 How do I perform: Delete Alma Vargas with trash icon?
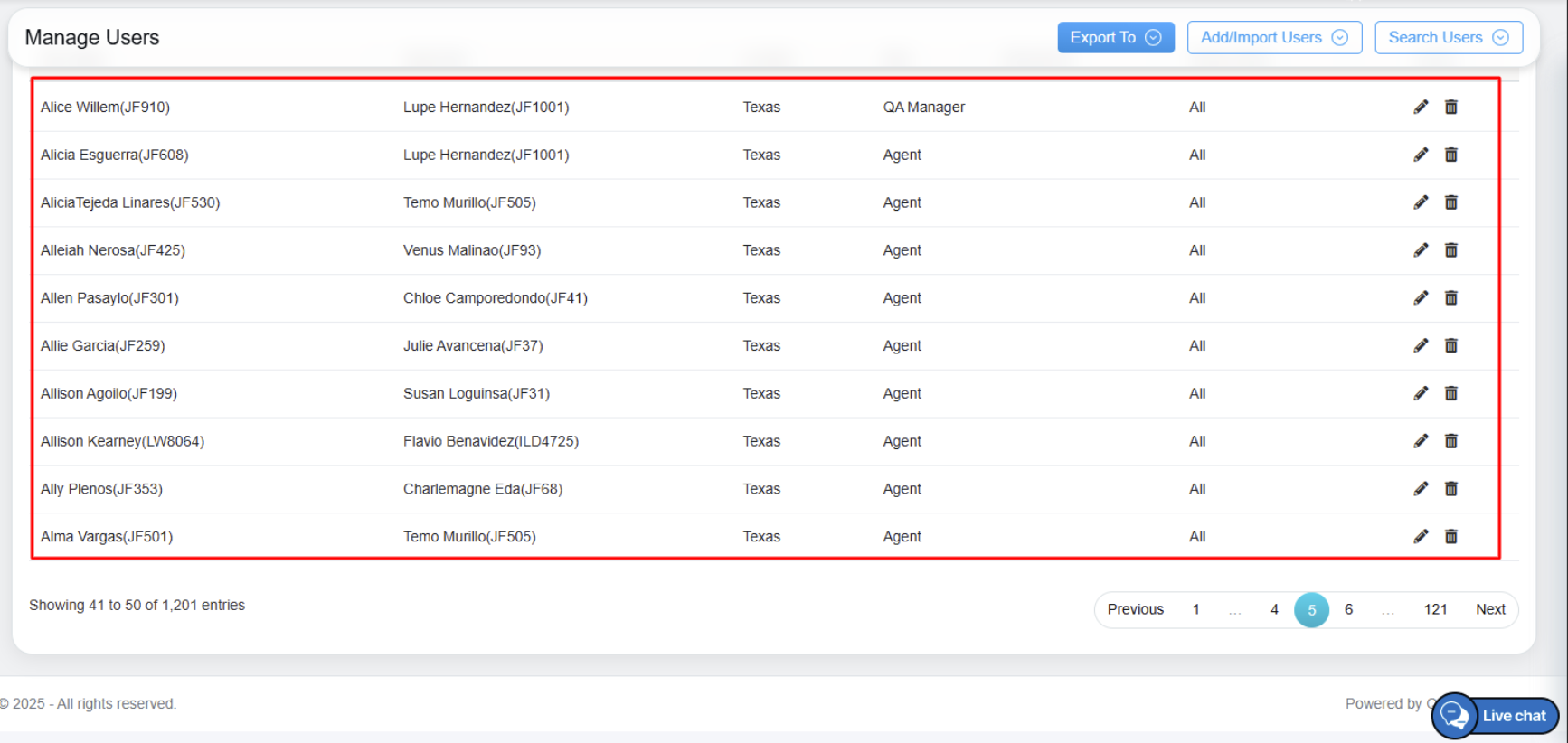coord(1450,537)
